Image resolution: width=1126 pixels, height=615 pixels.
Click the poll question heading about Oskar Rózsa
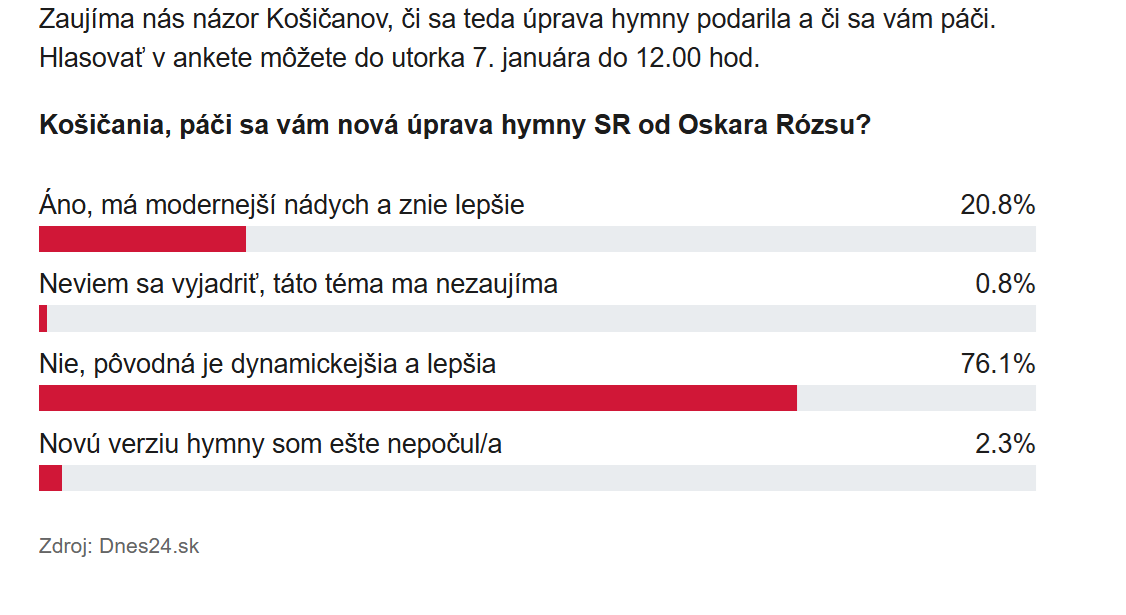[455, 126]
